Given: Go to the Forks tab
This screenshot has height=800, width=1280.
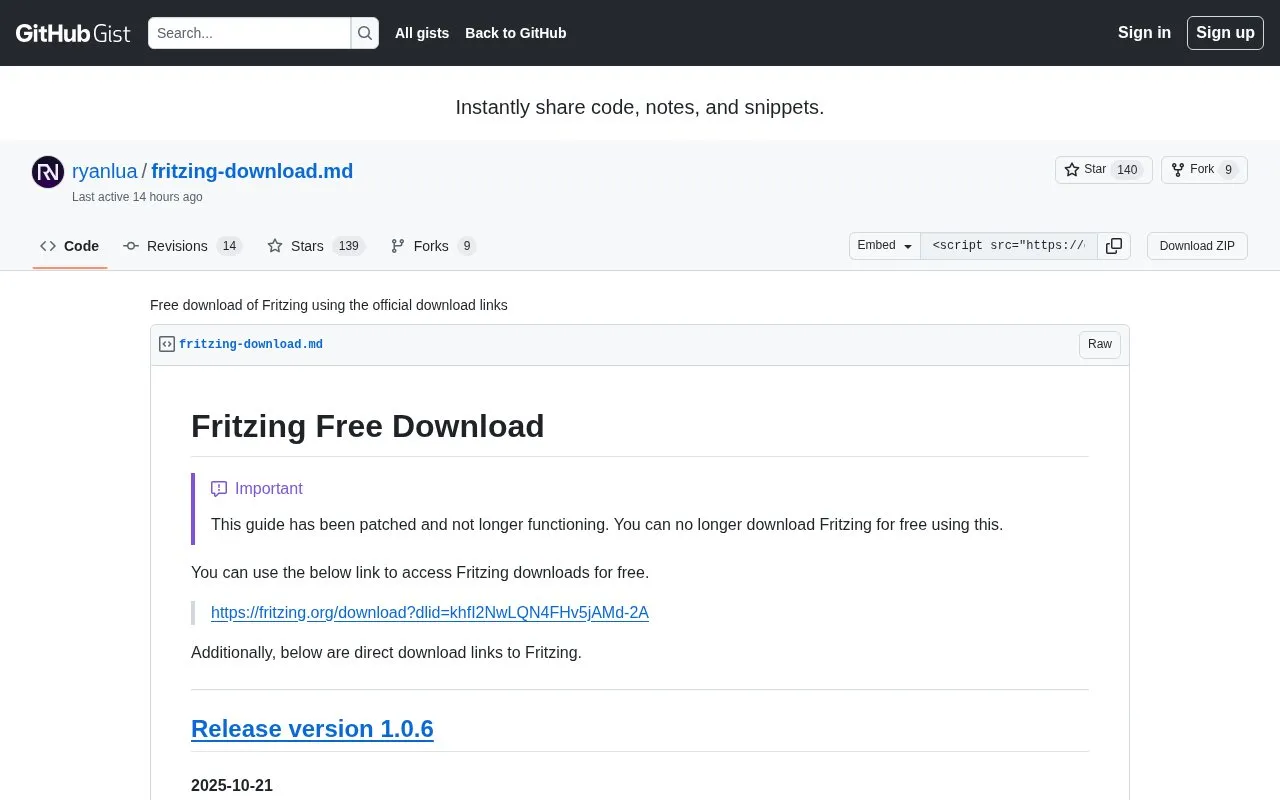Looking at the screenshot, I should pos(433,246).
